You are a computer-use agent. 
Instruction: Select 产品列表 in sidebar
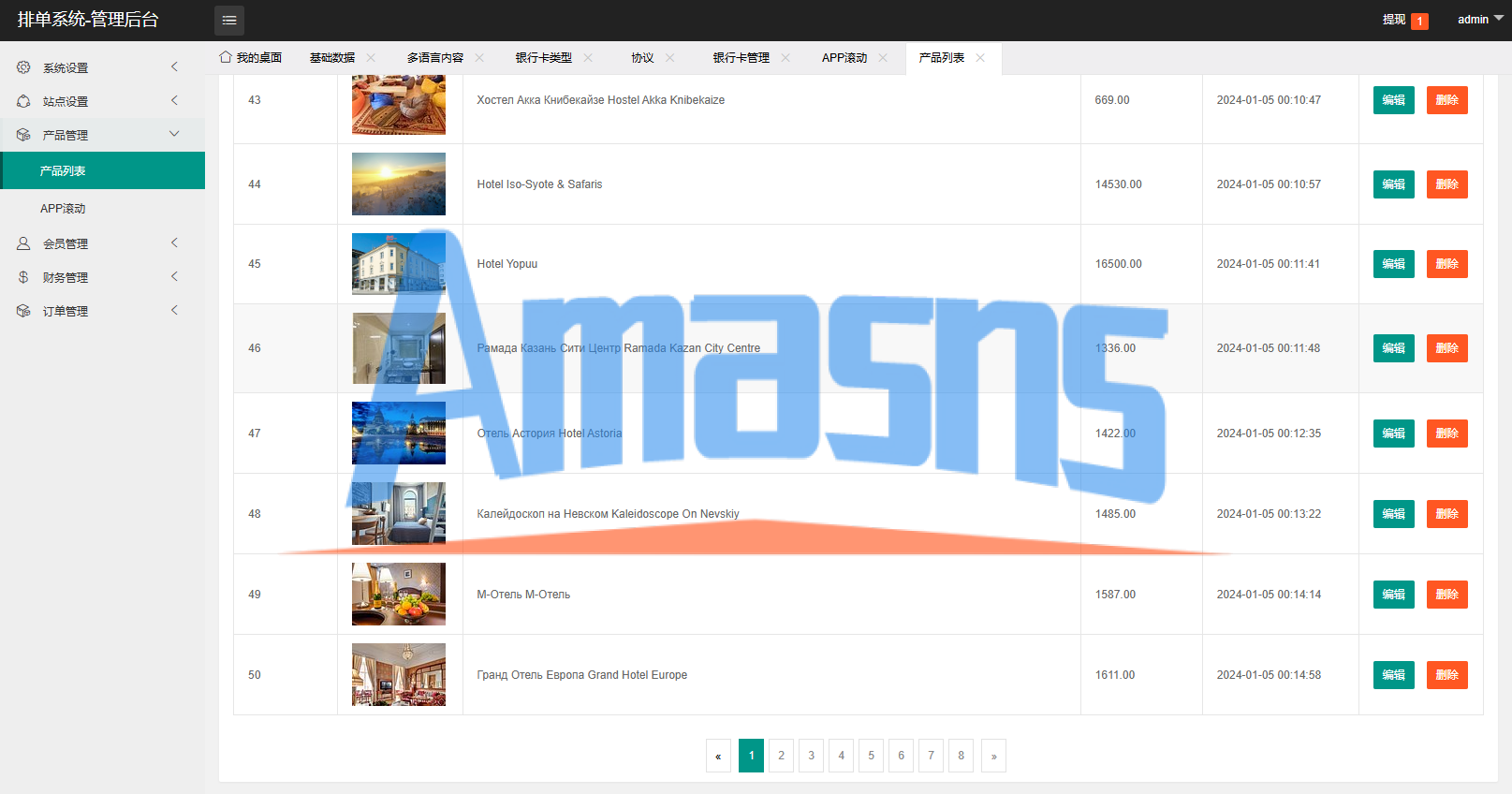click(x=103, y=170)
